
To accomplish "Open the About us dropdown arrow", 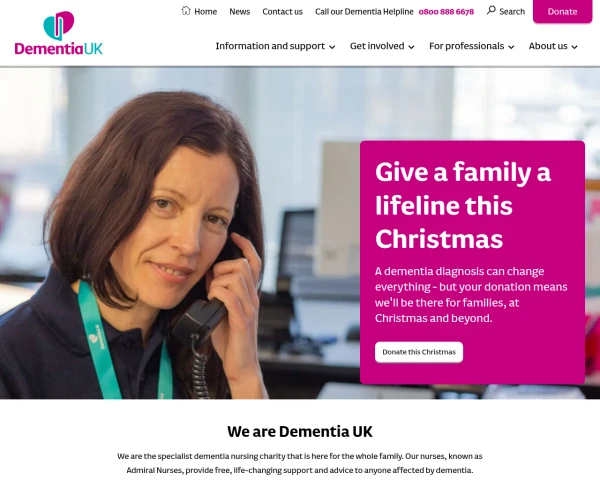I will (574, 47).
